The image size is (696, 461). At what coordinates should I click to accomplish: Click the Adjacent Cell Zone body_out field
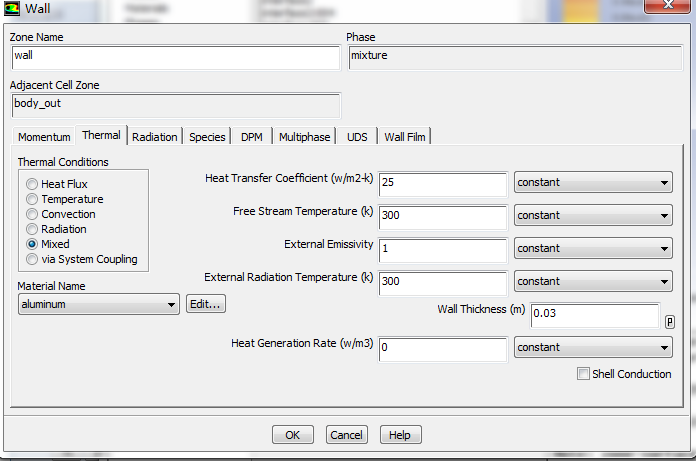tap(176, 106)
